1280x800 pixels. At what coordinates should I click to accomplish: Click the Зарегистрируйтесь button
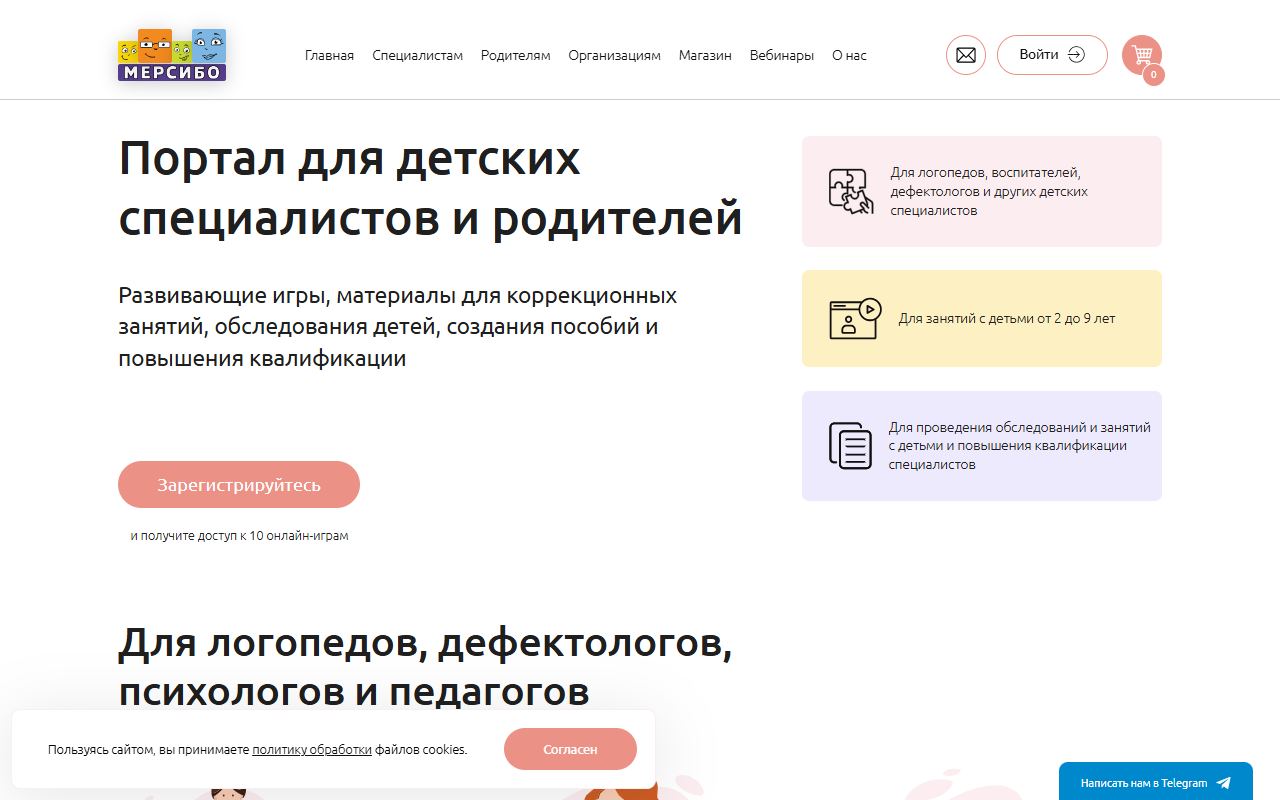239,485
